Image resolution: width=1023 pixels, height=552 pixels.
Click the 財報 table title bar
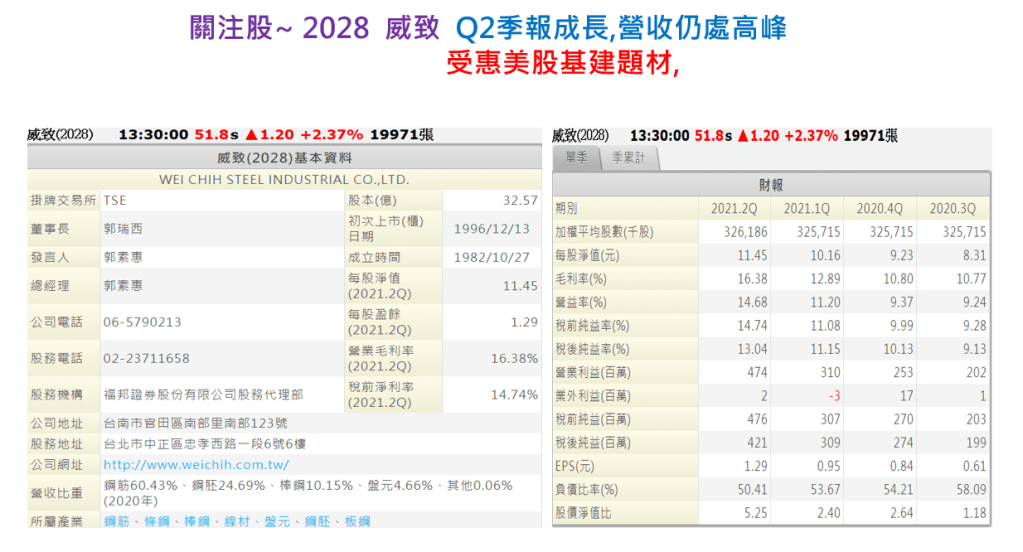click(x=771, y=185)
